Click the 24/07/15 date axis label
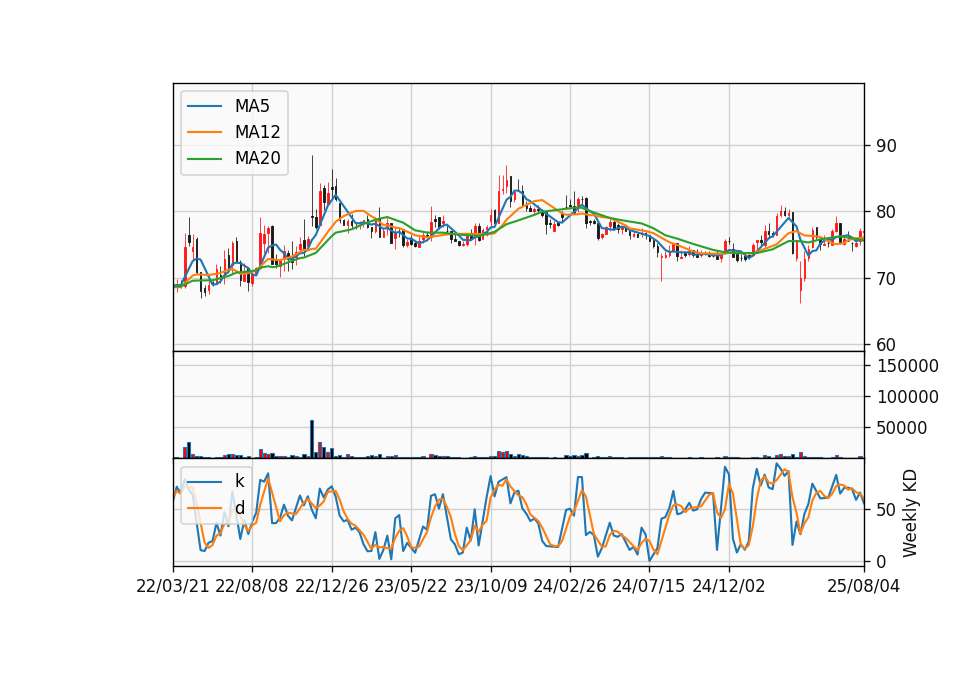960x690 pixels. click(x=648, y=586)
